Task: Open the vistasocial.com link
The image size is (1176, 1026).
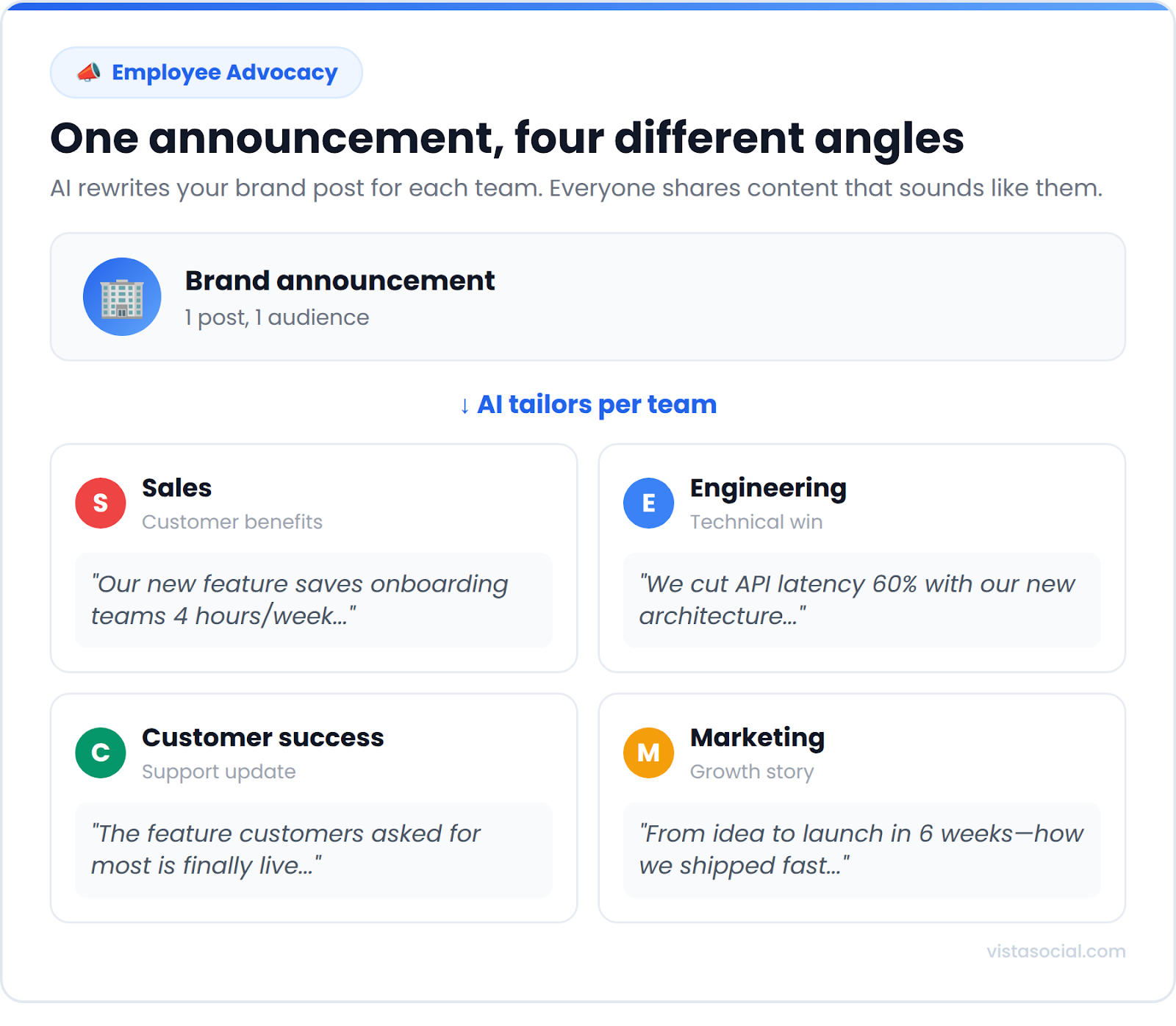Action: [1055, 951]
